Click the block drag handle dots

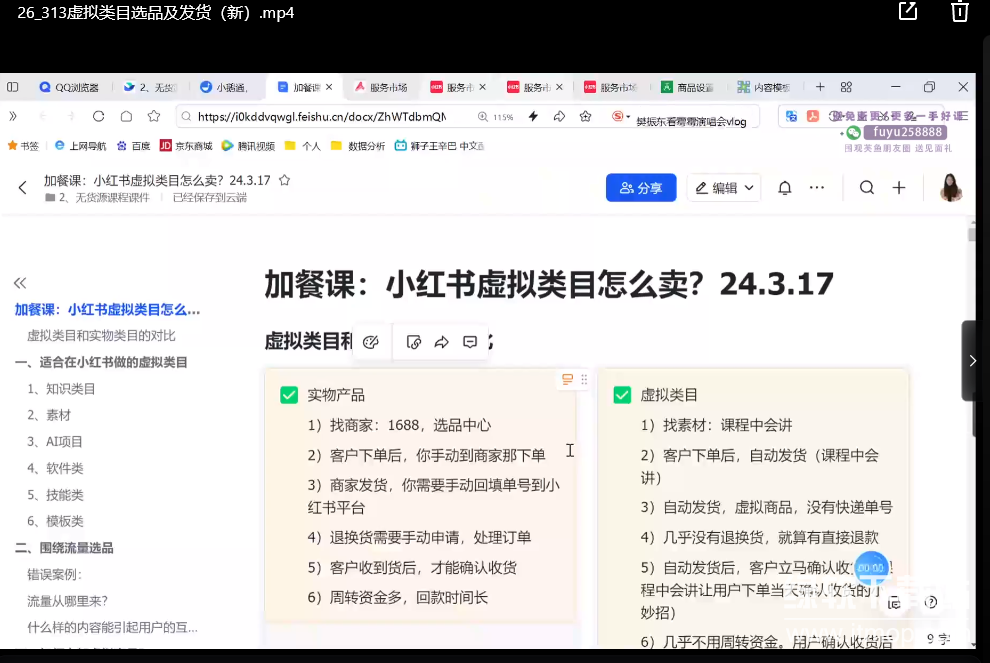click(584, 379)
